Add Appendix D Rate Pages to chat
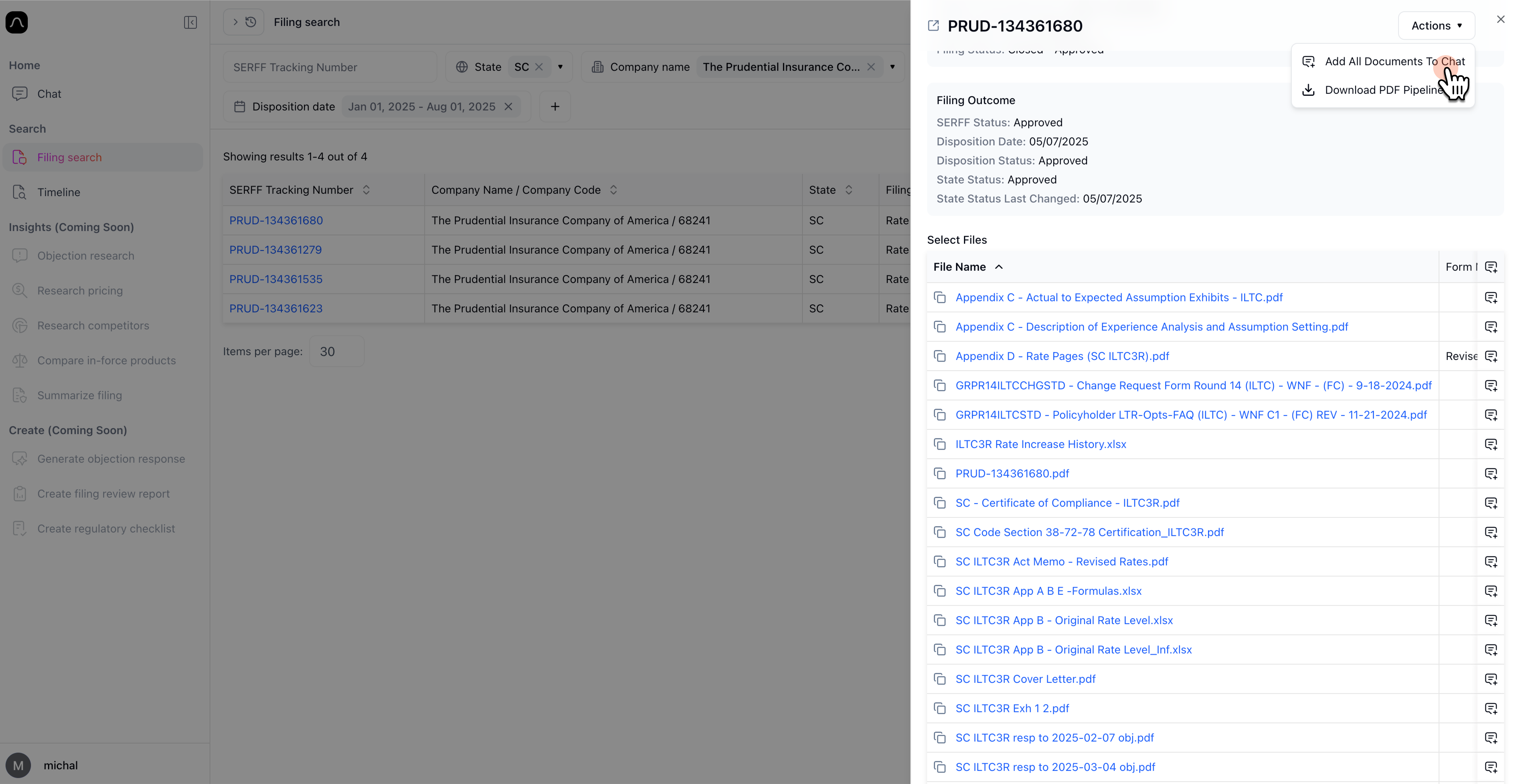 point(1491,356)
